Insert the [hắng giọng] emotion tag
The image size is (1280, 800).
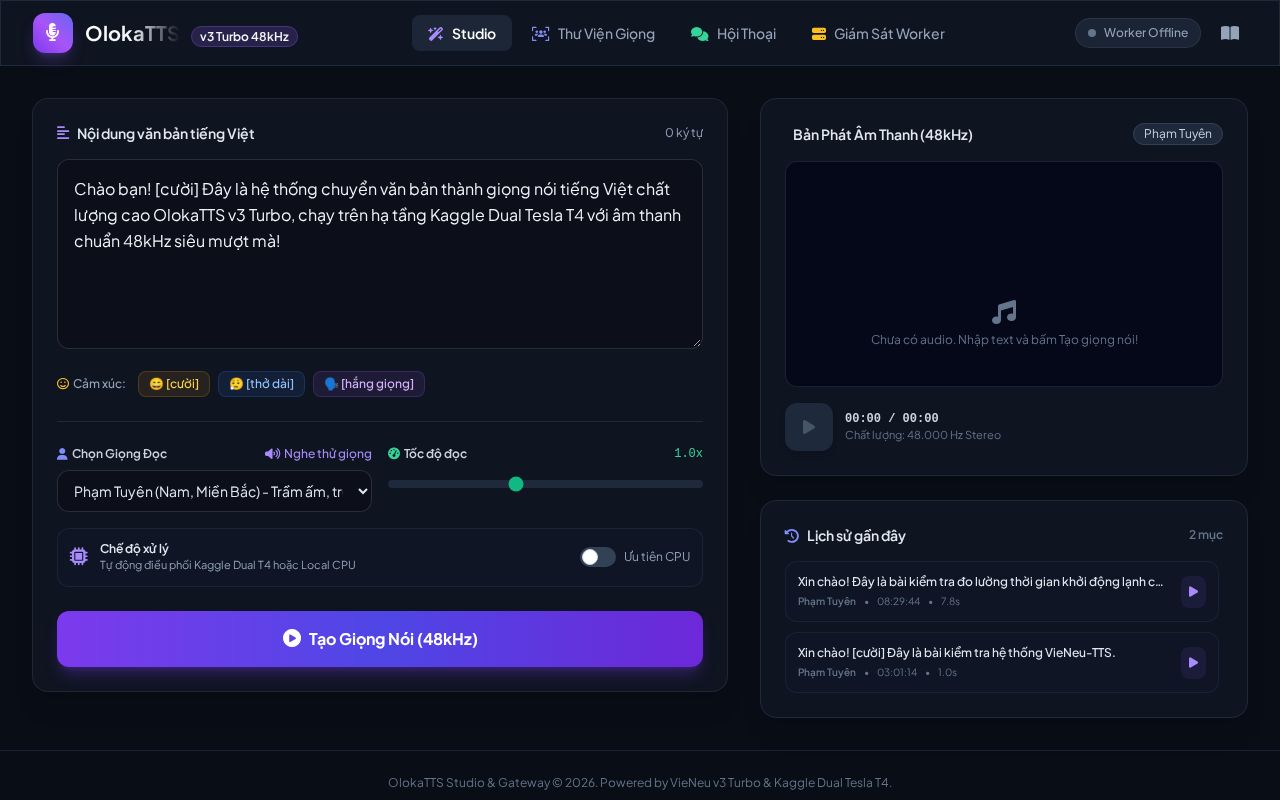(369, 384)
